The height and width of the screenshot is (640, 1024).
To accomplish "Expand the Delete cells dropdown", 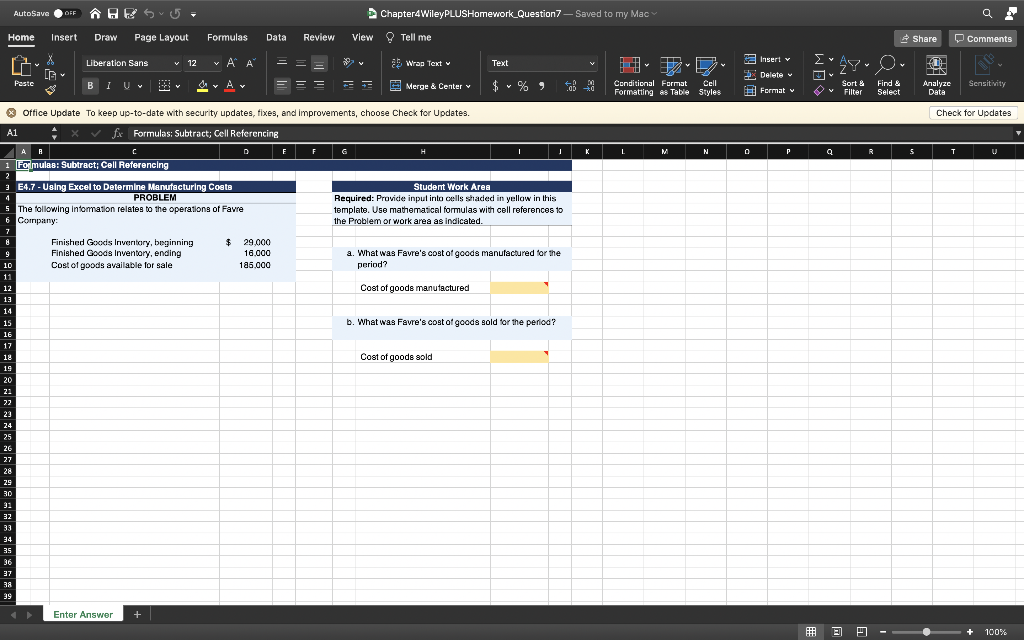I will [x=790, y=75].
